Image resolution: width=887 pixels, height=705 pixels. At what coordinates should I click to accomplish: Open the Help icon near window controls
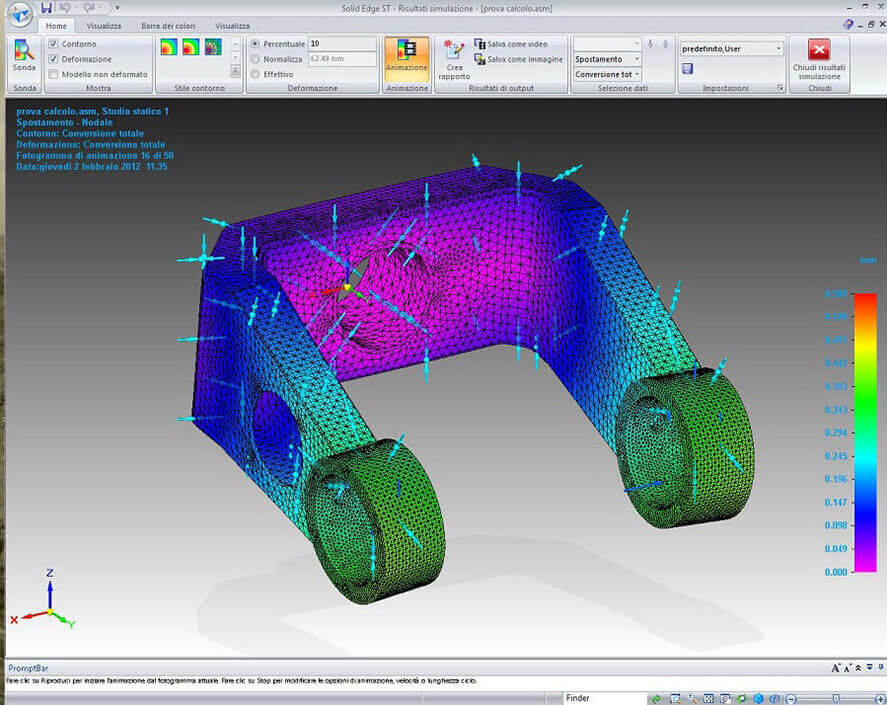coord(847,24)
